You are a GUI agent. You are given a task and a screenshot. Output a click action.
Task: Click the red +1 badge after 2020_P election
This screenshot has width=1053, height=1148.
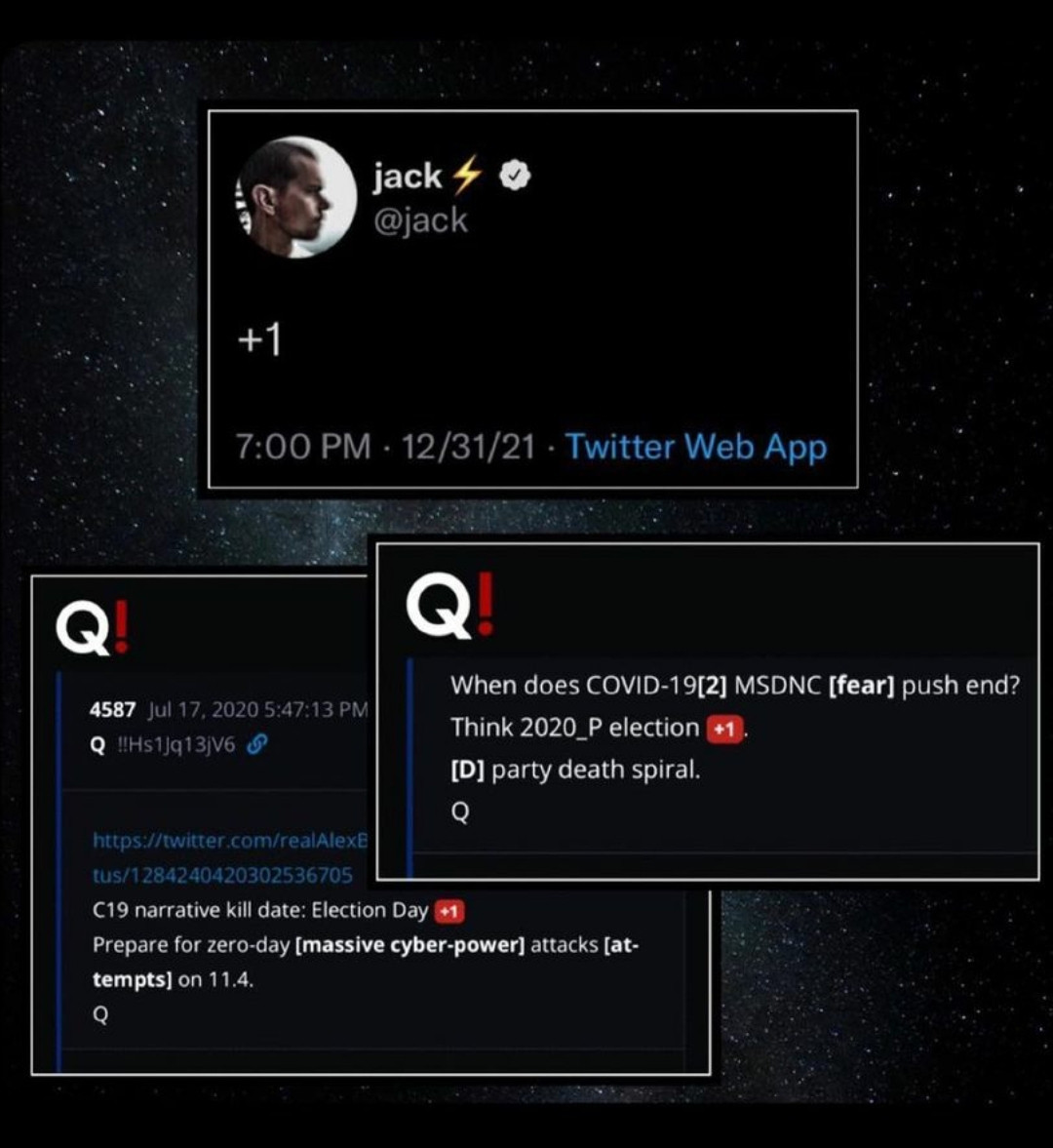[724, 730]
